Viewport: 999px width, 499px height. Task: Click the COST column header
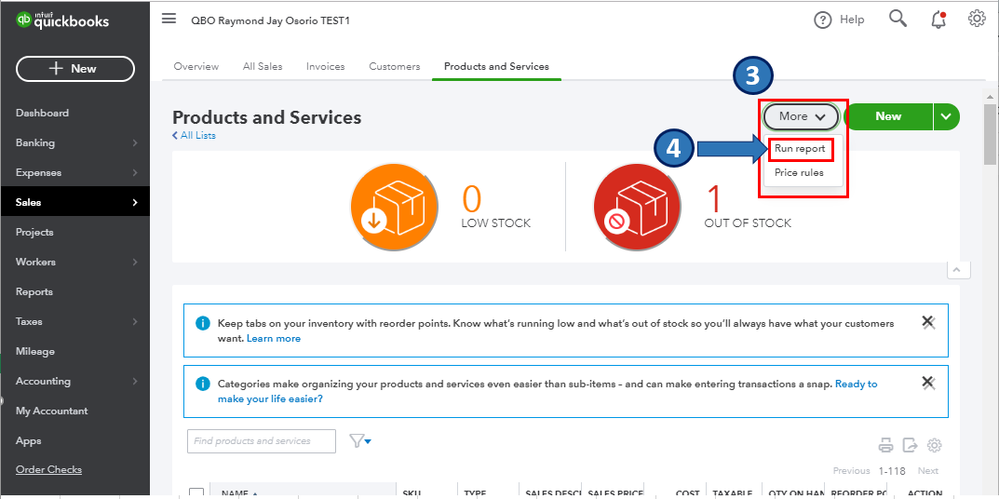[688, 494]
